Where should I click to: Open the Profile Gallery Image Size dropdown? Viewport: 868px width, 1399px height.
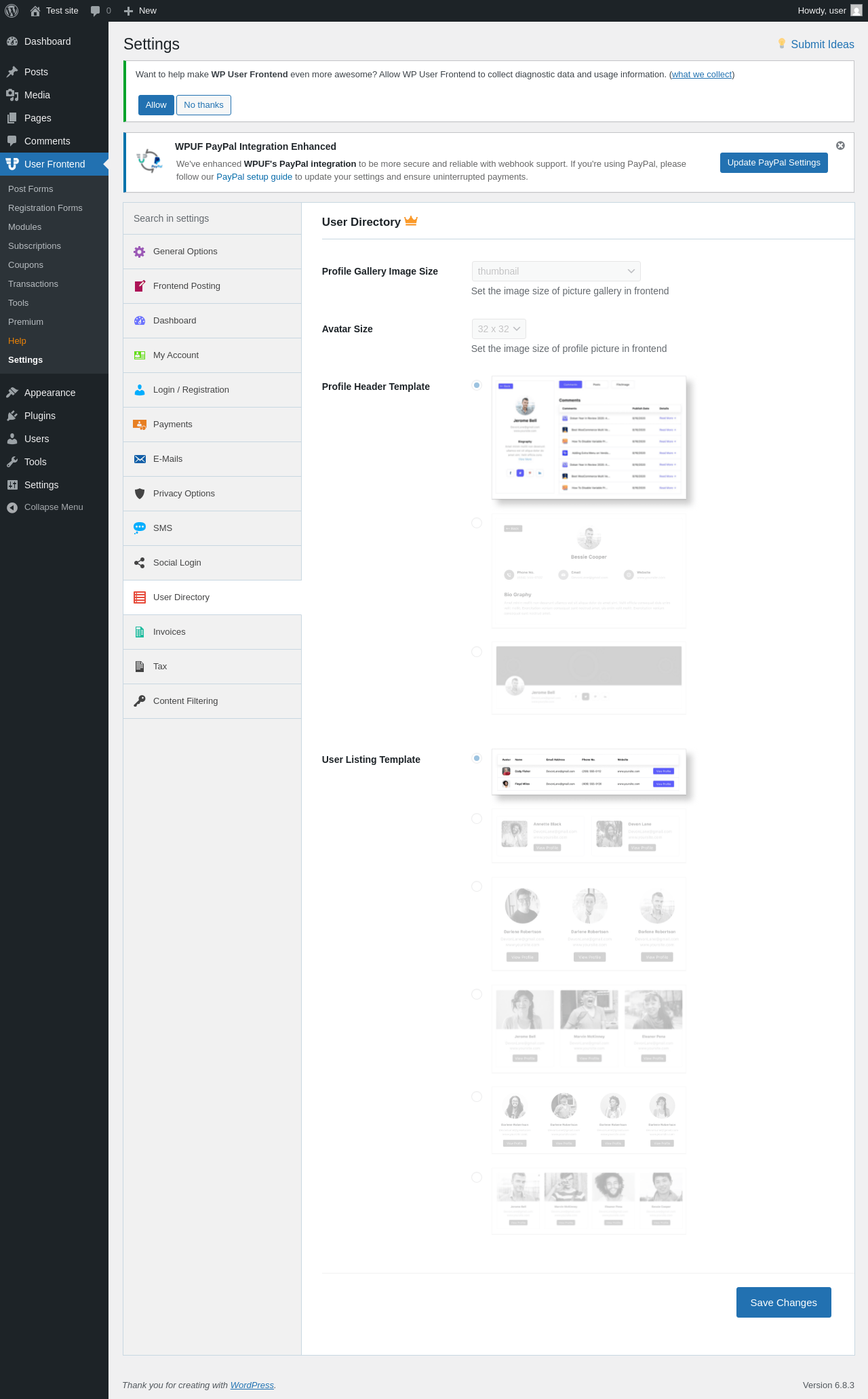556,271
